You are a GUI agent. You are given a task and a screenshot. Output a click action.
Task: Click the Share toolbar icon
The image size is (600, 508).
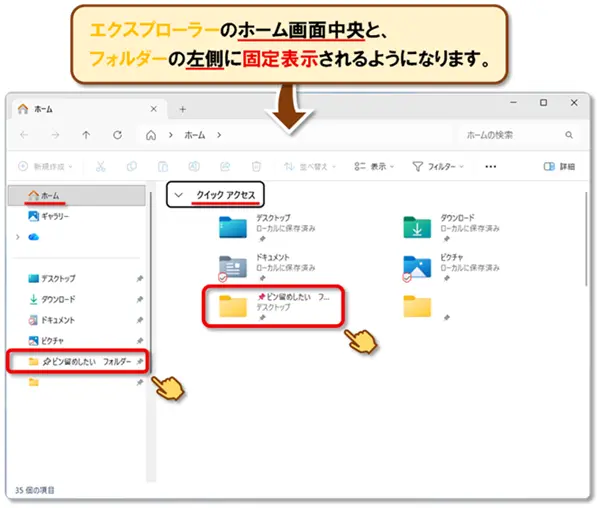(225, 166)
